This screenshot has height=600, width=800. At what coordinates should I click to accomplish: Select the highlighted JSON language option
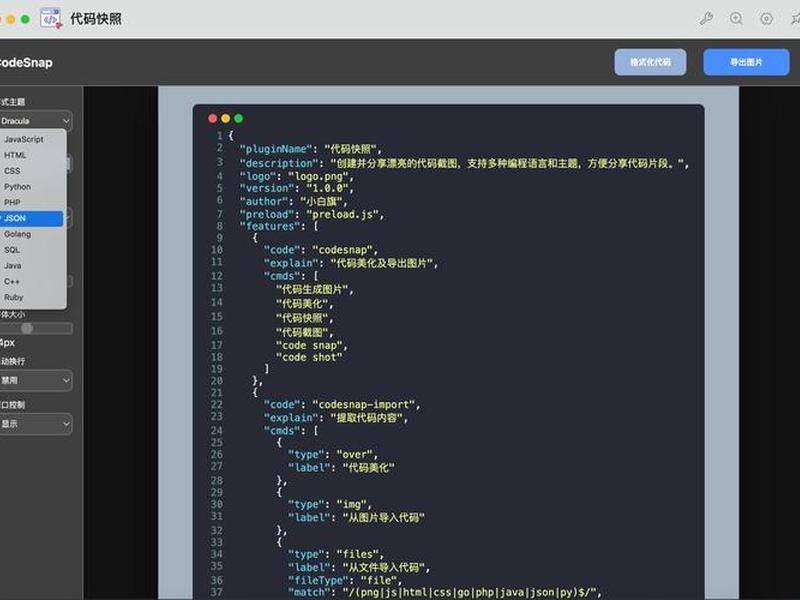pos(32,218)
